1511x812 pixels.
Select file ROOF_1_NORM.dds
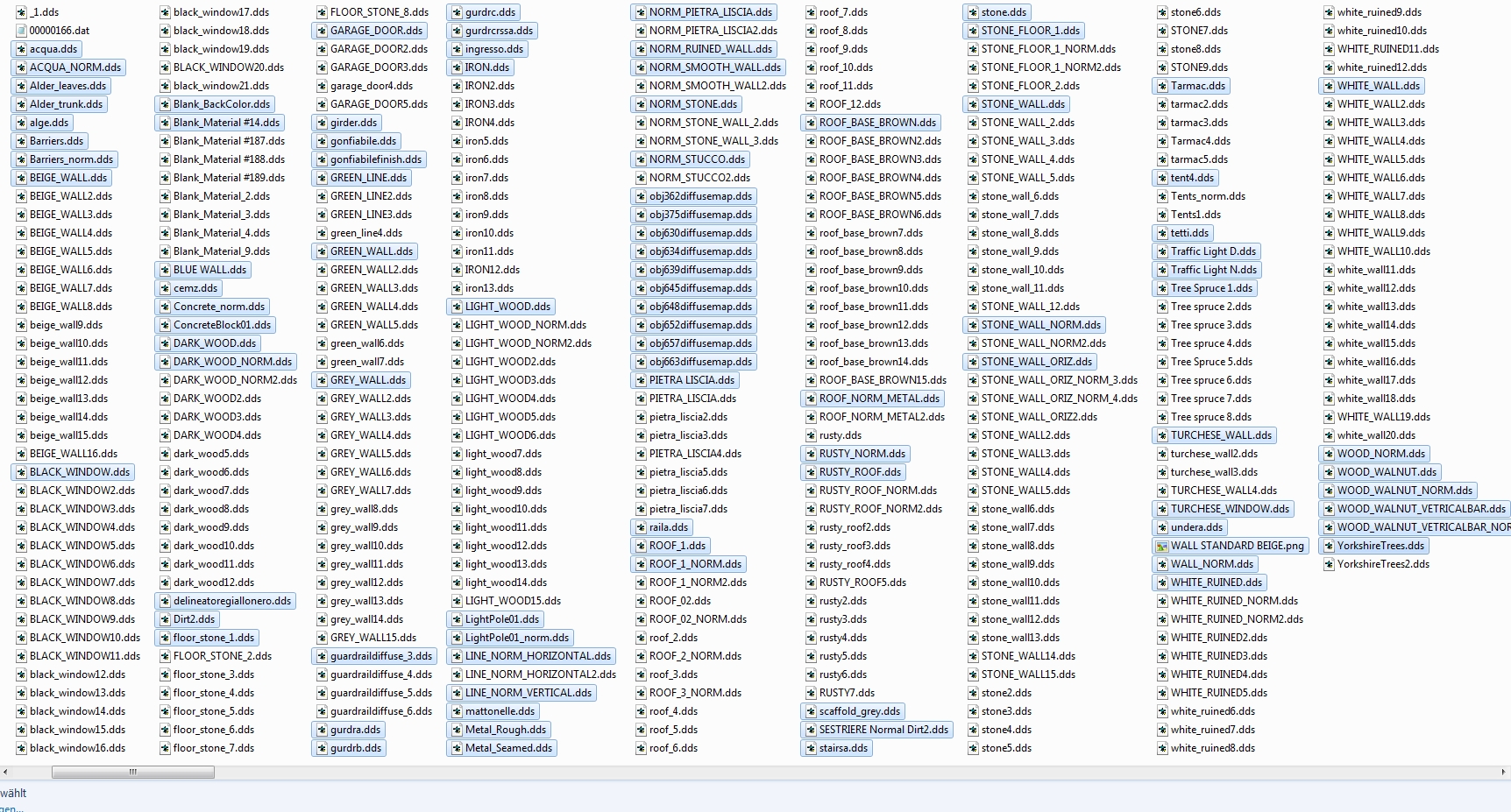[688, 564]
